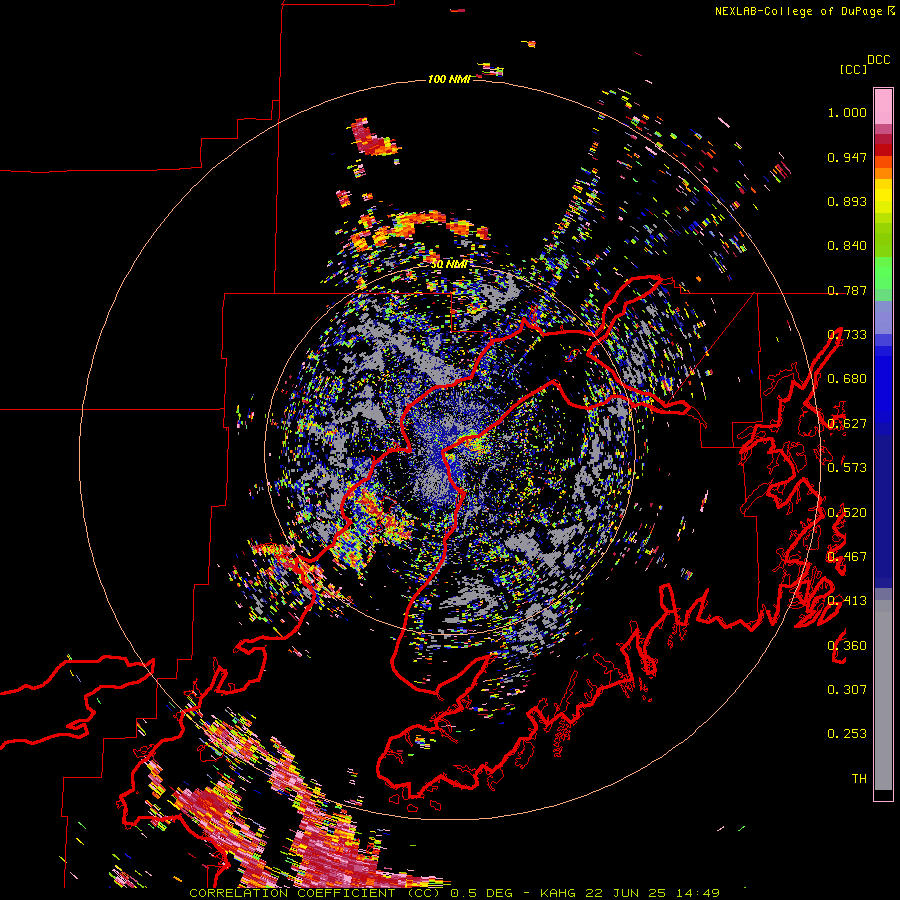Click the 0.840 scale value
Image resolution: width=900 pixels, height=900 pixels.
[847, 246]
